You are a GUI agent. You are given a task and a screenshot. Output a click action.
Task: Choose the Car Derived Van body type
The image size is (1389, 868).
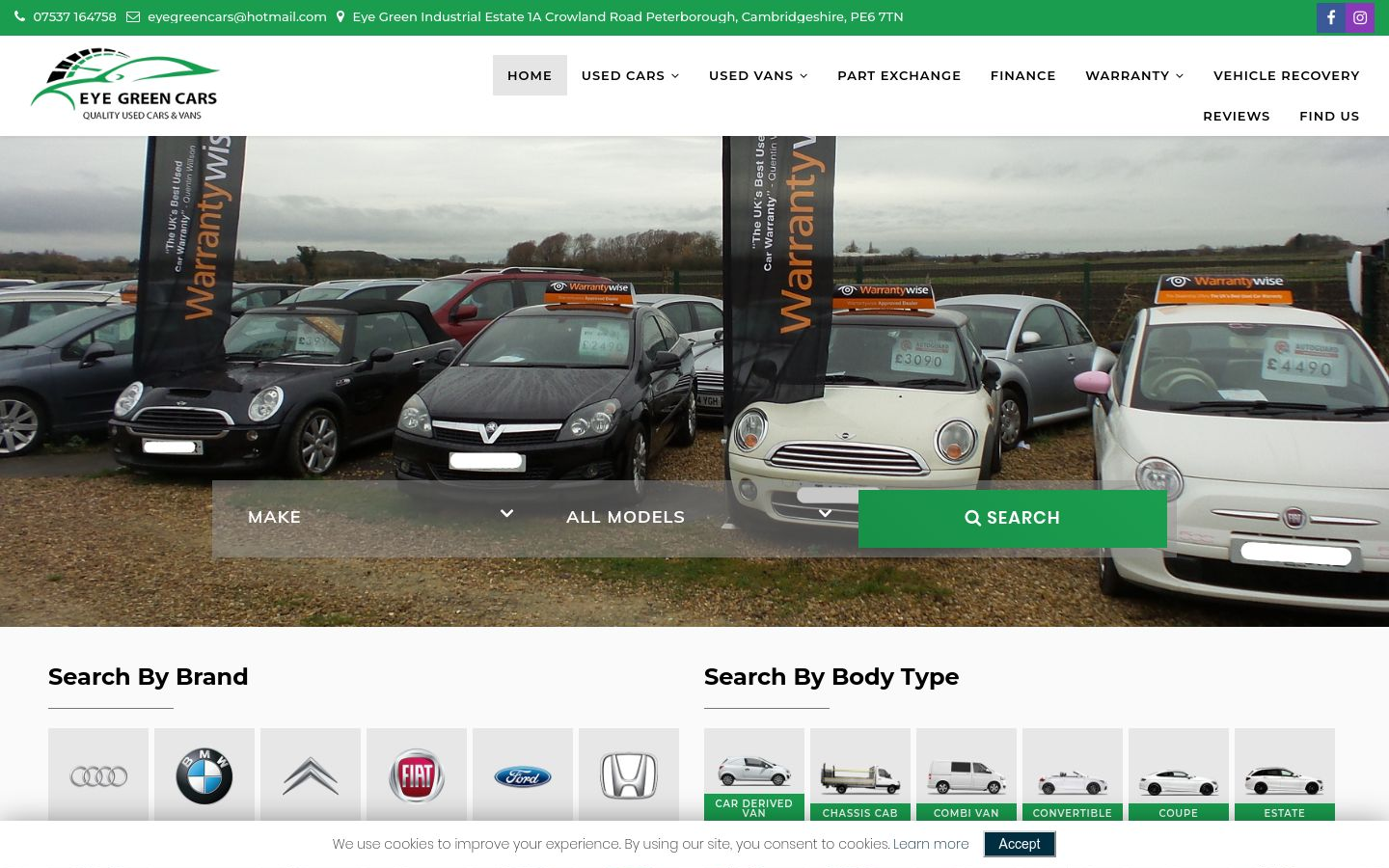(754, 774)
